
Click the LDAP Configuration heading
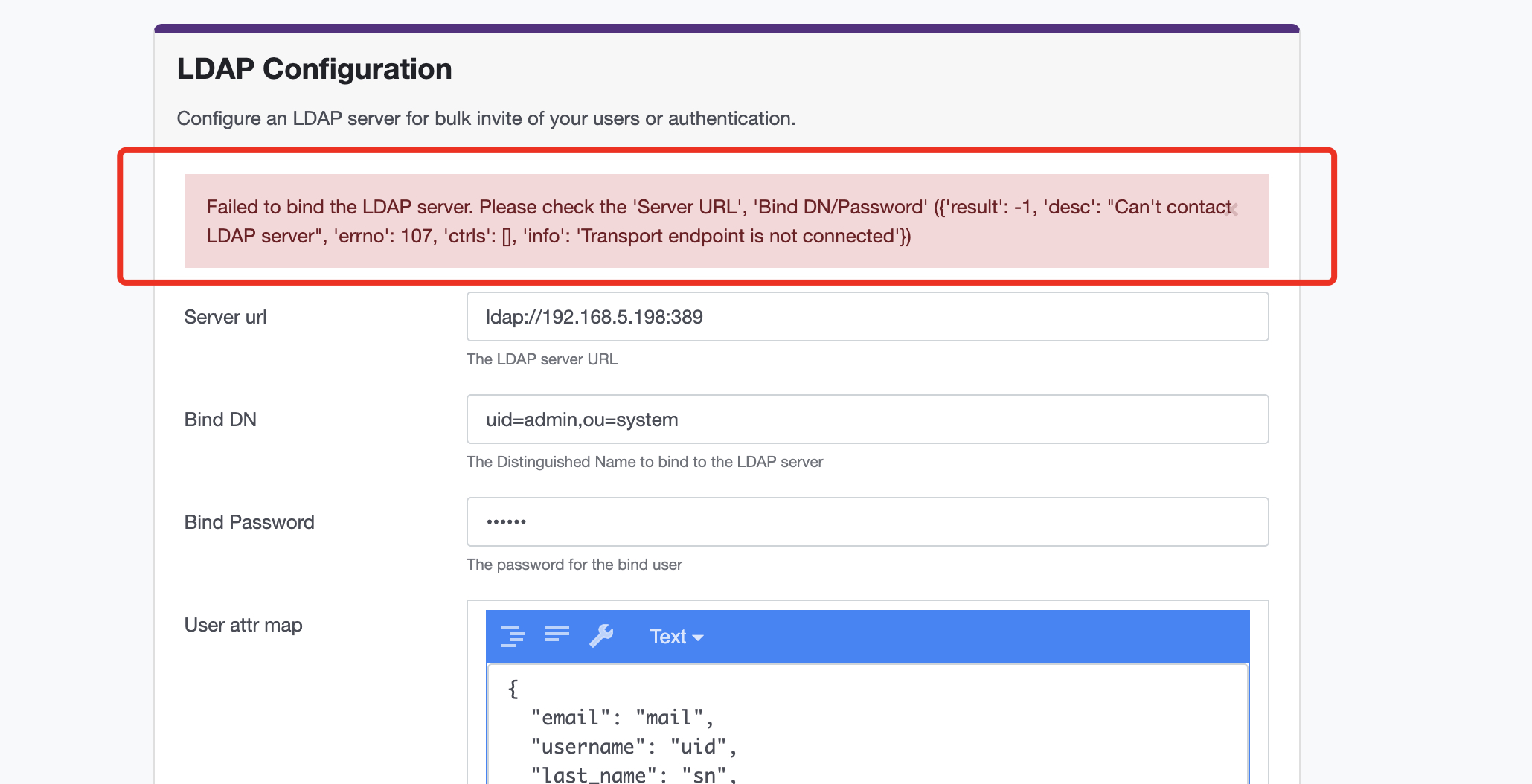tap(314, 69)
